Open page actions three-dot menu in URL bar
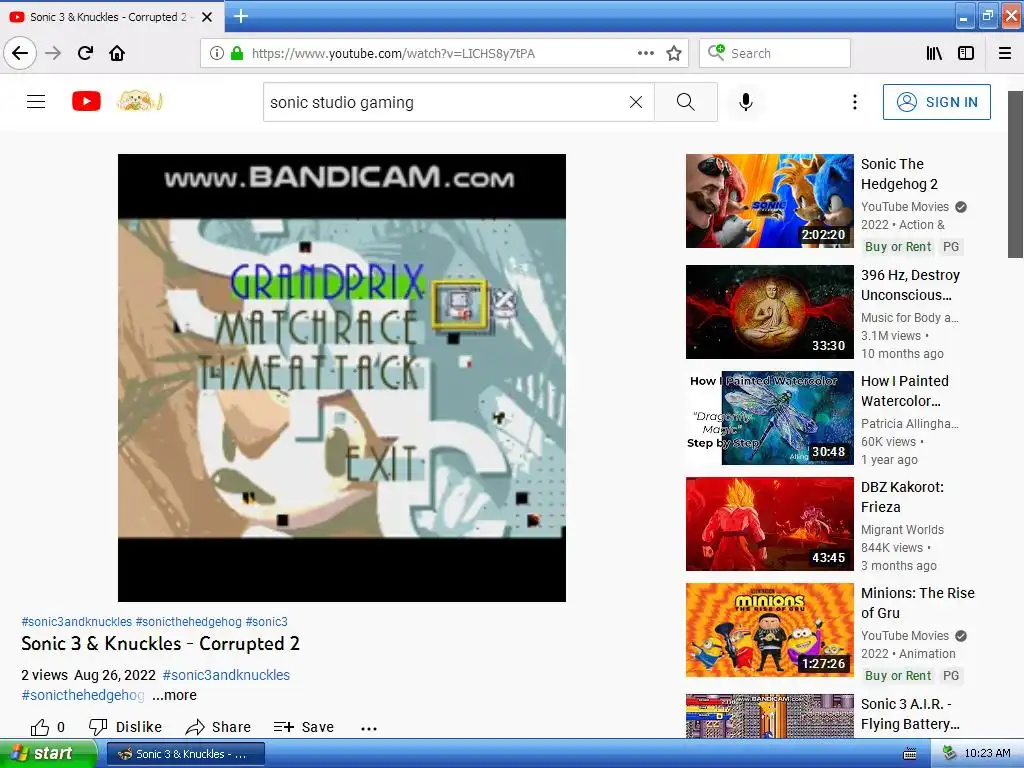The width and height of the screenshot is (1024, 768). [x=645, y=53]
